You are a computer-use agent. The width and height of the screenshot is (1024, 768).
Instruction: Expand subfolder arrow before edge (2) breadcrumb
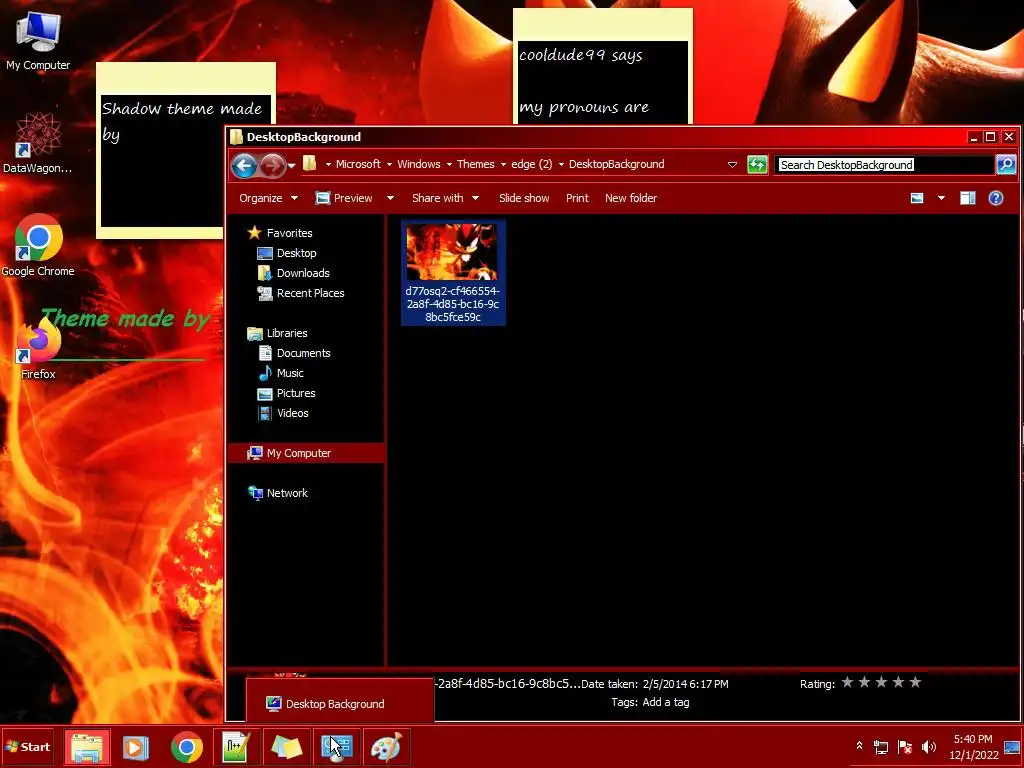point(503,165)
